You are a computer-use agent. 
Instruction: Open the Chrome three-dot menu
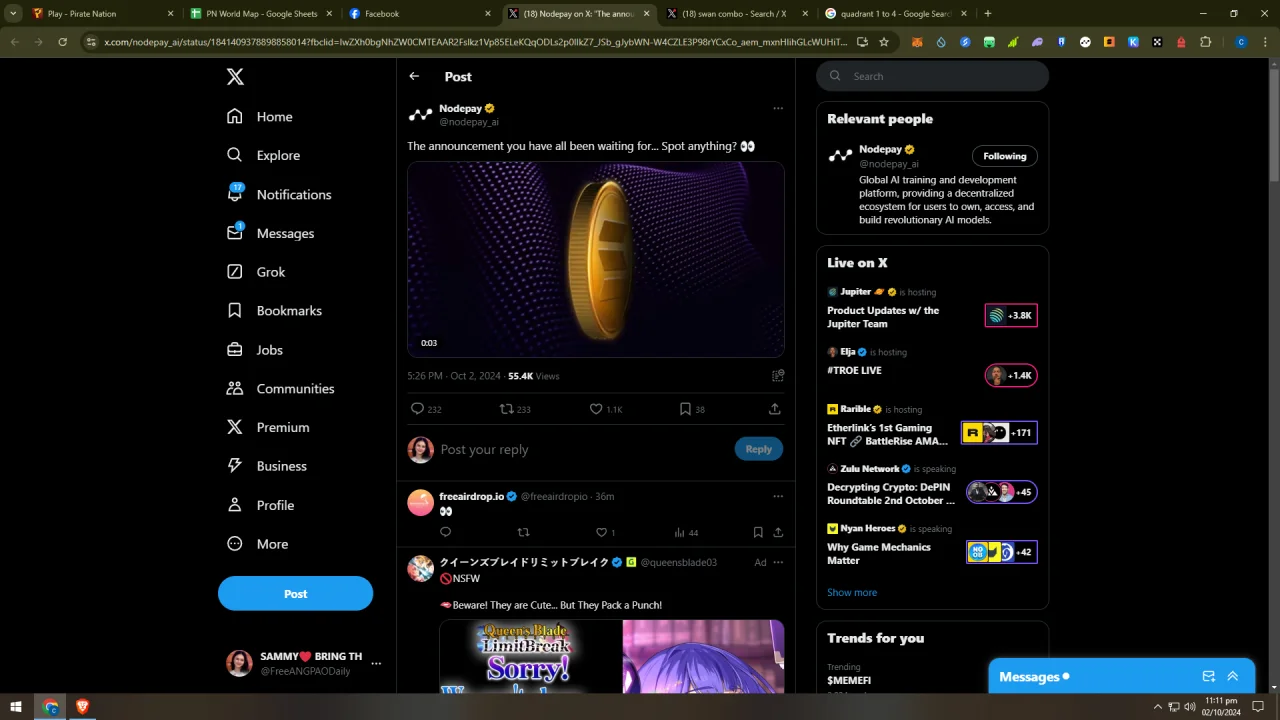1264,42
